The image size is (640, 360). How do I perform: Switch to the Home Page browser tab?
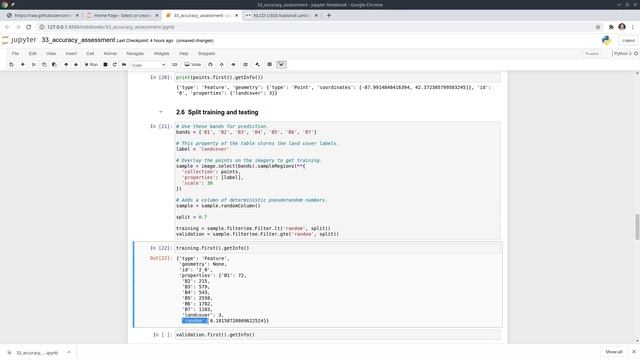[x=122, y=16]
